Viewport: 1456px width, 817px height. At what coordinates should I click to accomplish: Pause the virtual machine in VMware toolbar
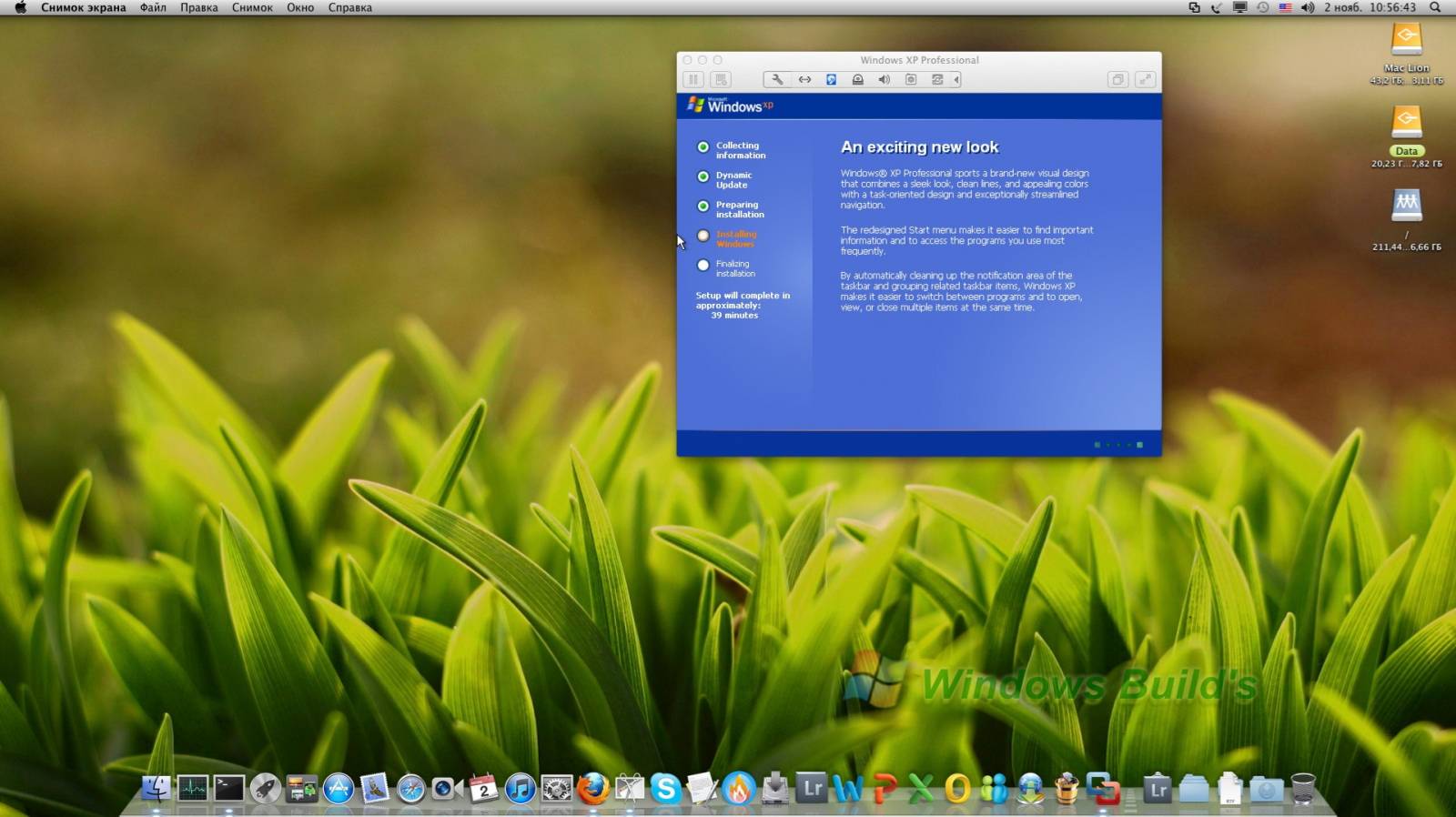(x=693, y=79)
